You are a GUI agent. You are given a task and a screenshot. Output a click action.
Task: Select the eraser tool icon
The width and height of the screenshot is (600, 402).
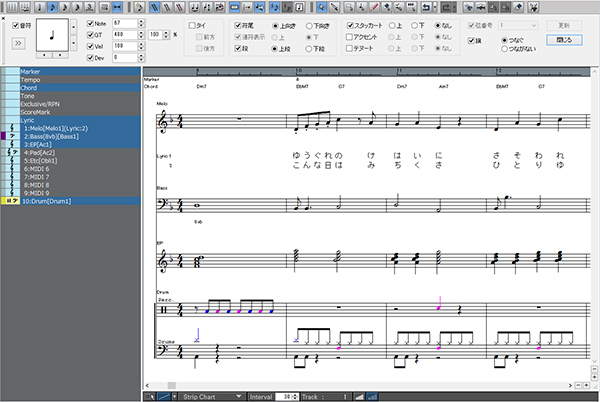(518, 7)
